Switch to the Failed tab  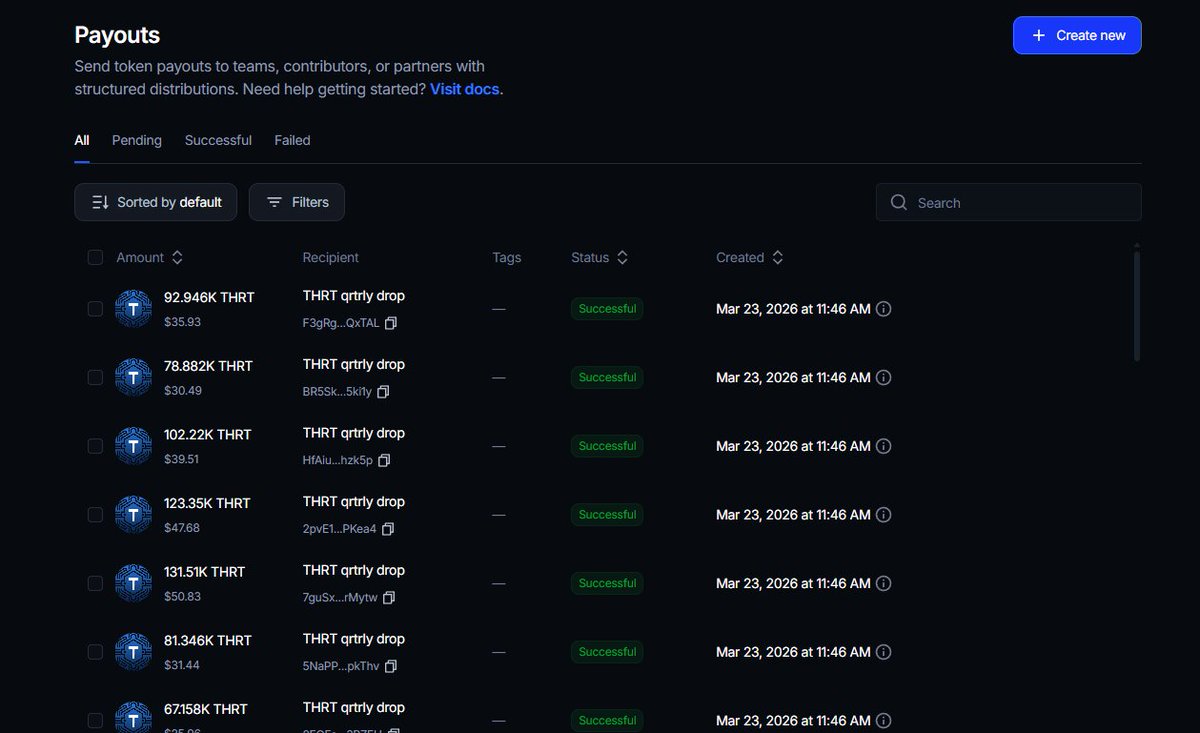pos(293,140)
